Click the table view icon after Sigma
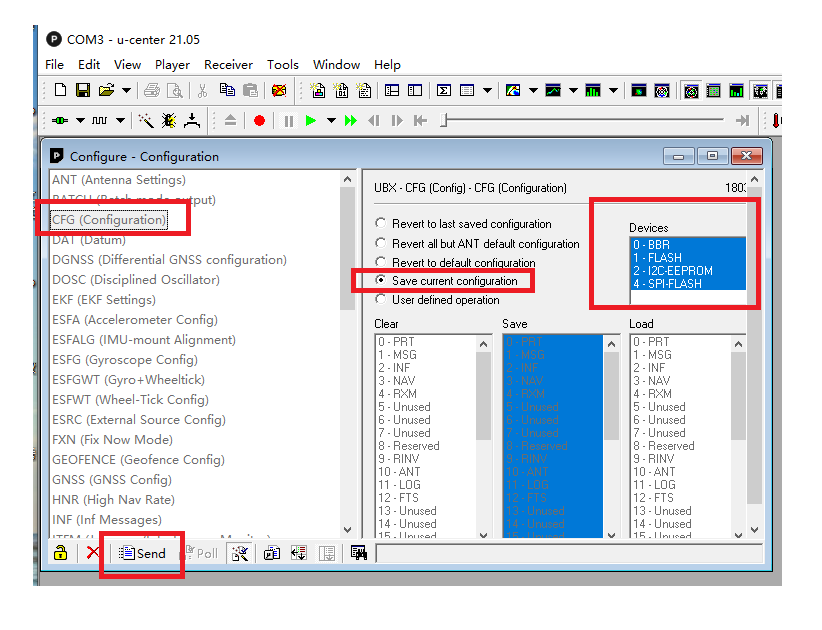Image resolution: width=822 pixels, height=630 pixels. [x=467, y=91]
